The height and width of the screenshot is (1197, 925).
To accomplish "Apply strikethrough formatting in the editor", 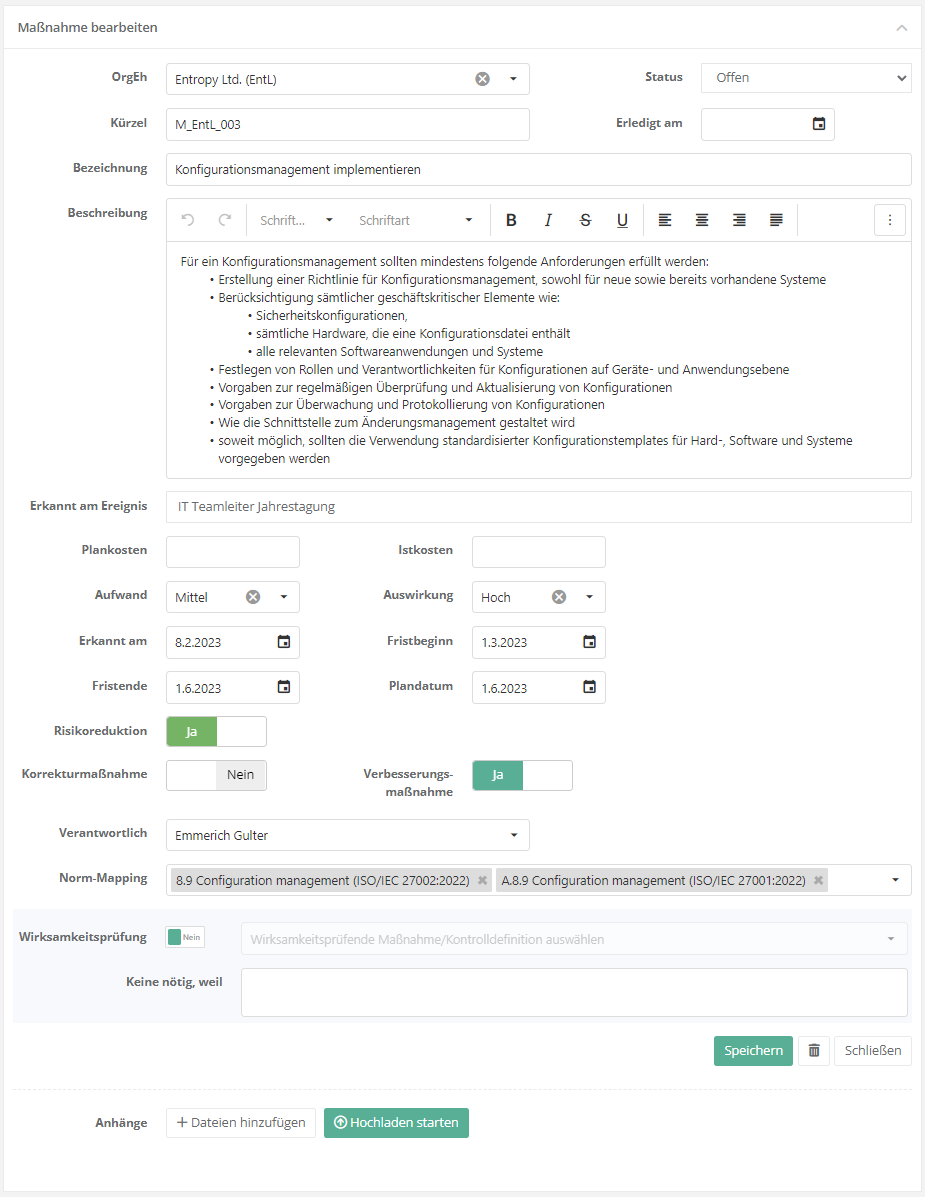I will click(x=585, y=221).
